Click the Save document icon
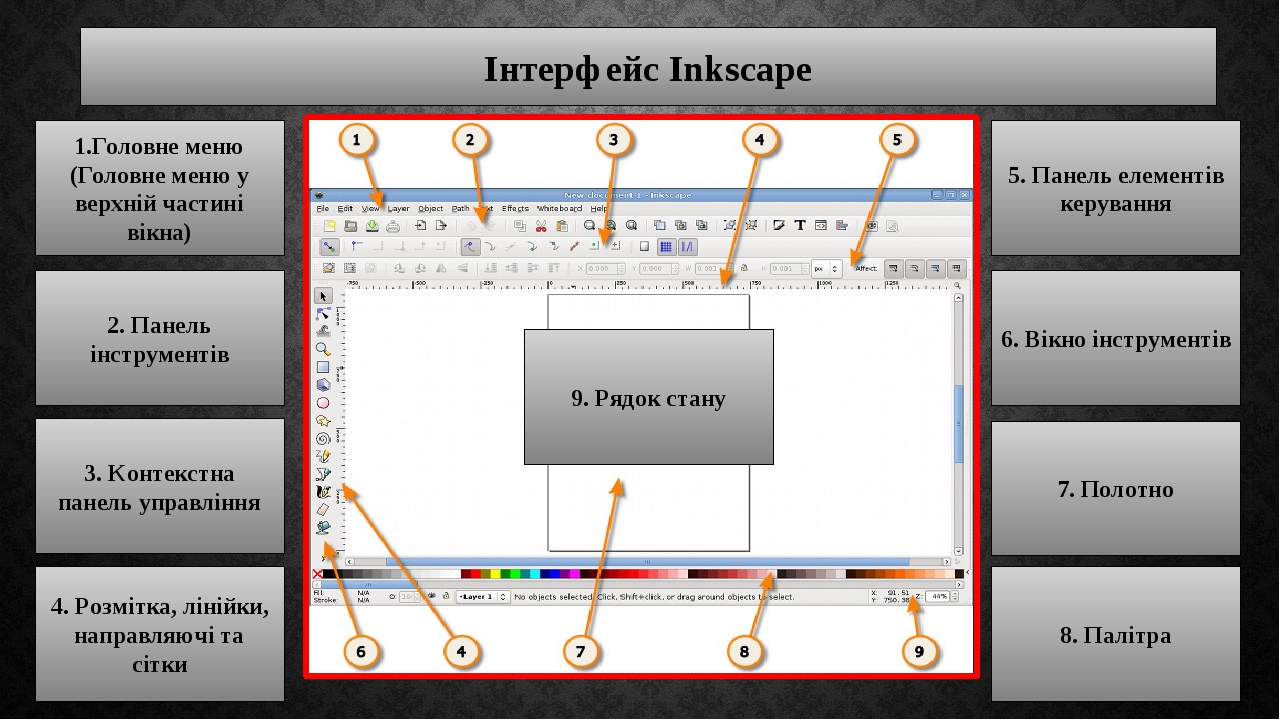The image size is (1280, 720). 372,226
